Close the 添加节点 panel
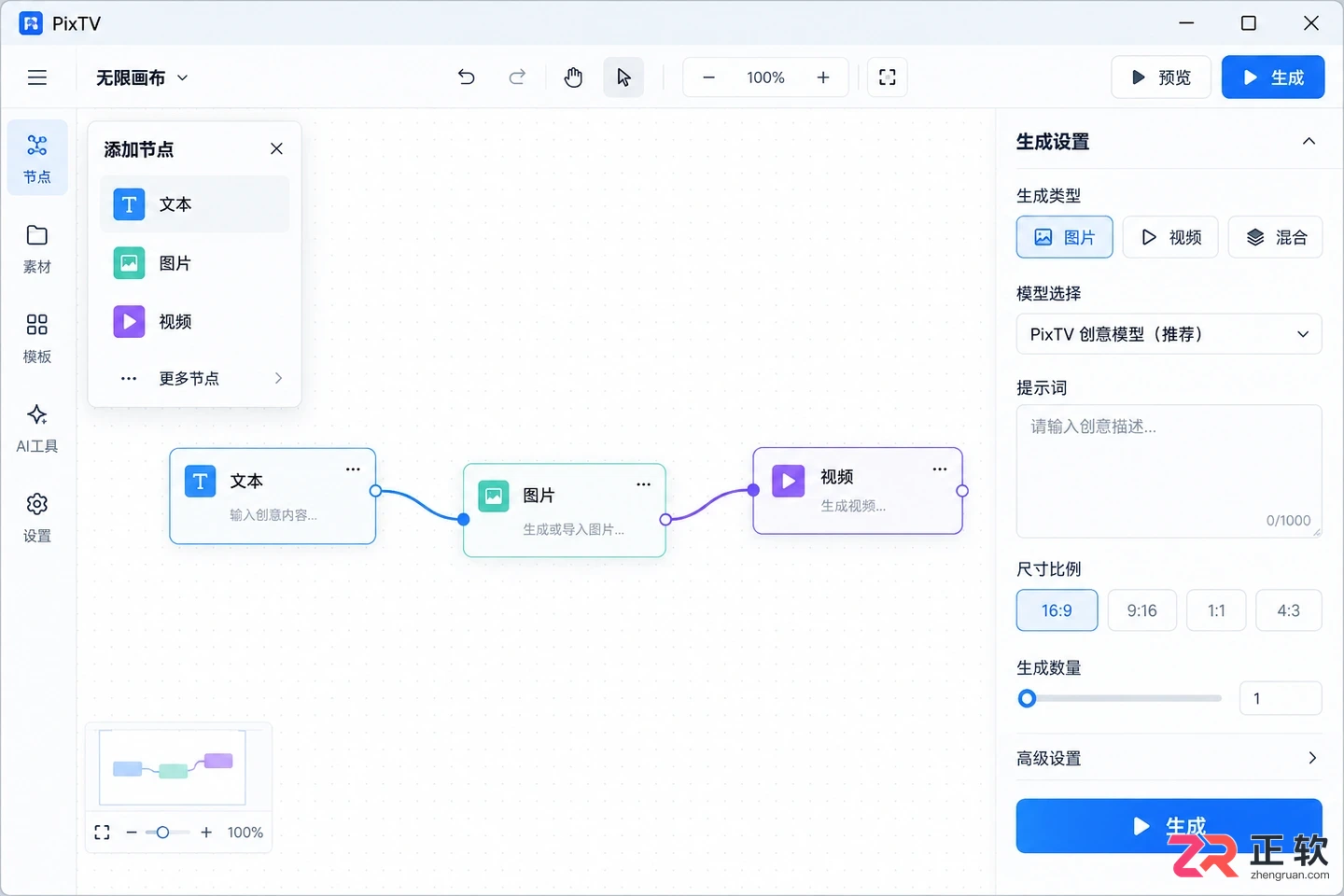The height and width of the screenshot is (896, 1344). 276,148
